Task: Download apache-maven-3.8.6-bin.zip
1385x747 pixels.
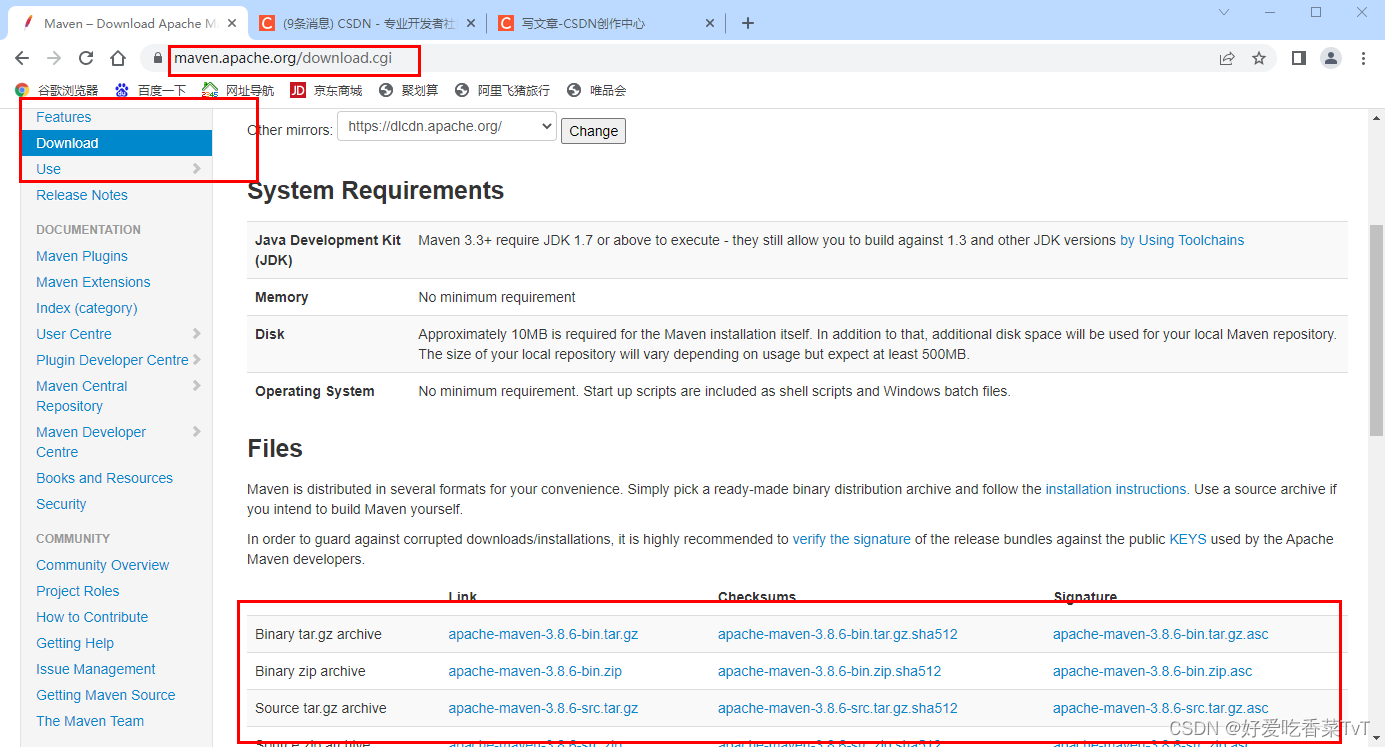Action: point(535,671)
